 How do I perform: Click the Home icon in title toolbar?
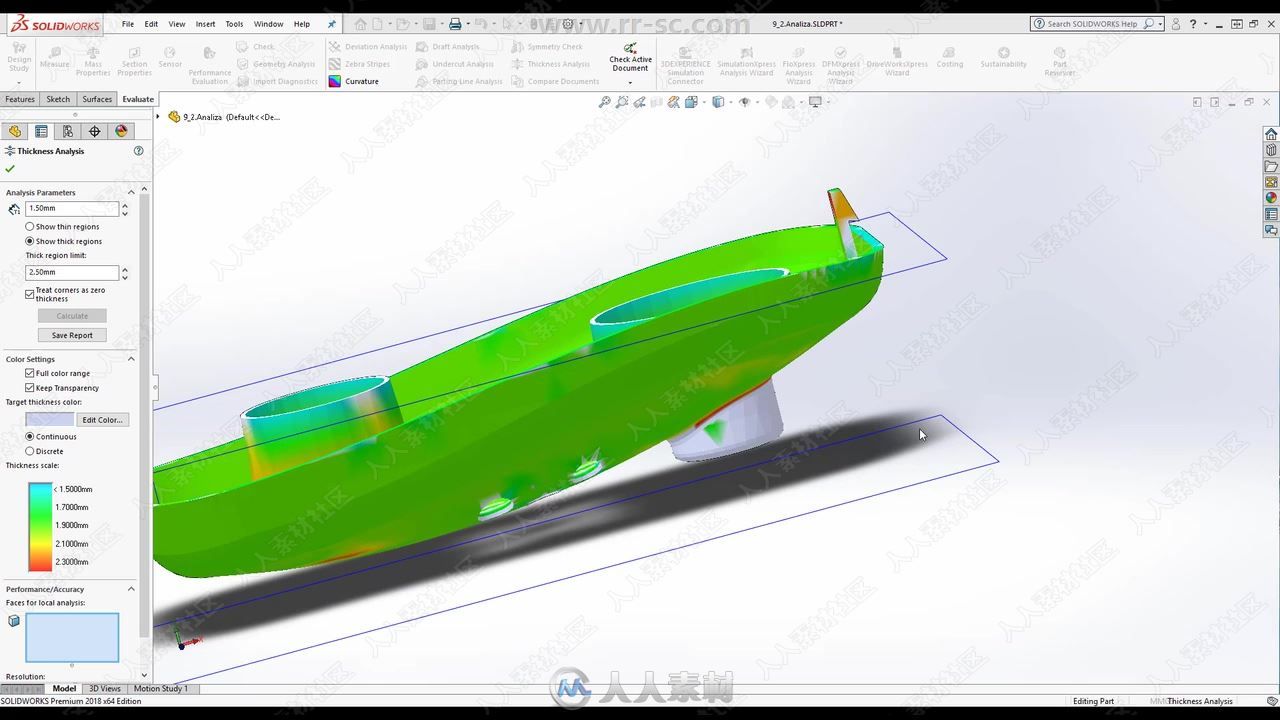361,24
